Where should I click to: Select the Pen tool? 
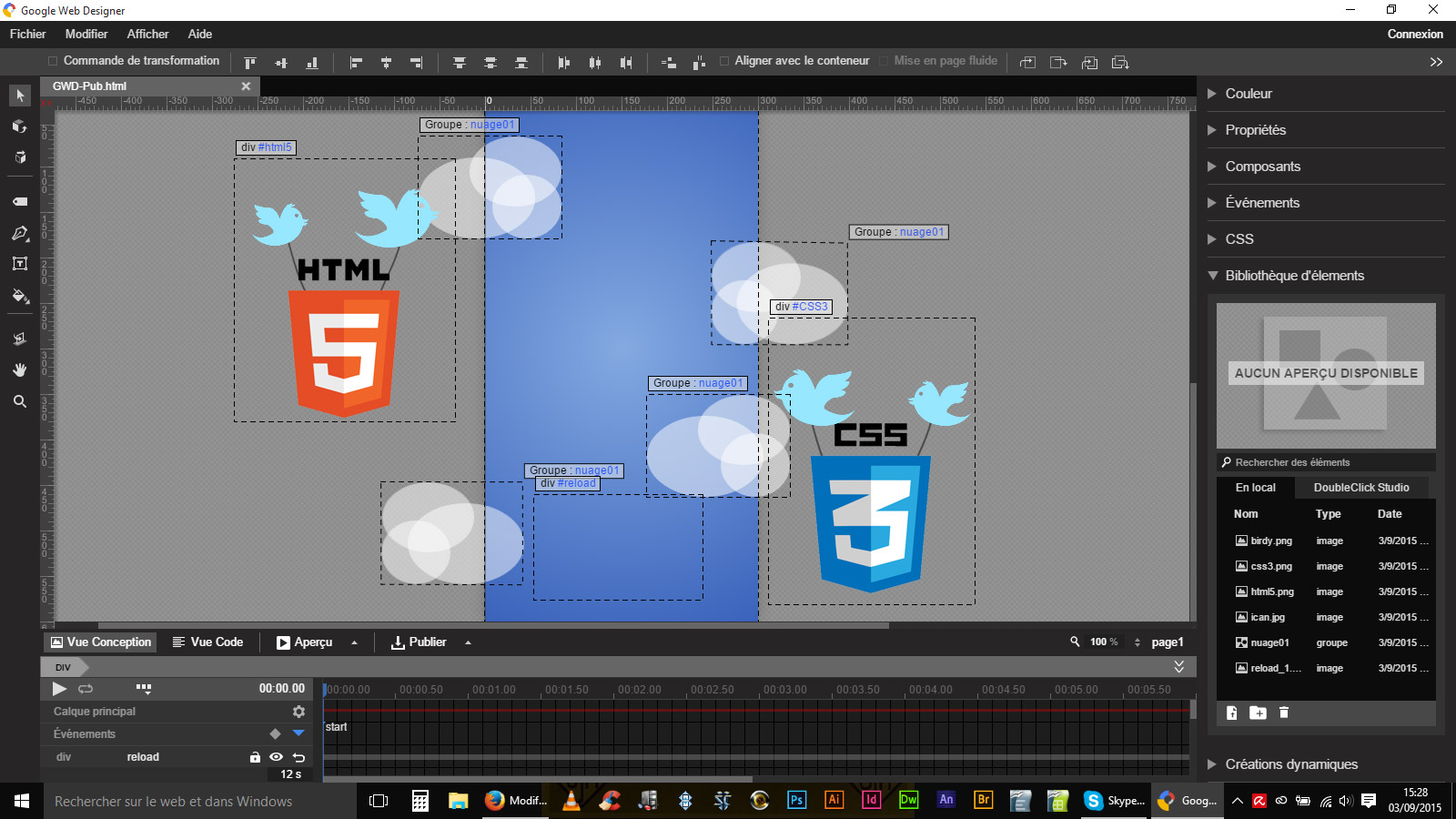(20, 234)
